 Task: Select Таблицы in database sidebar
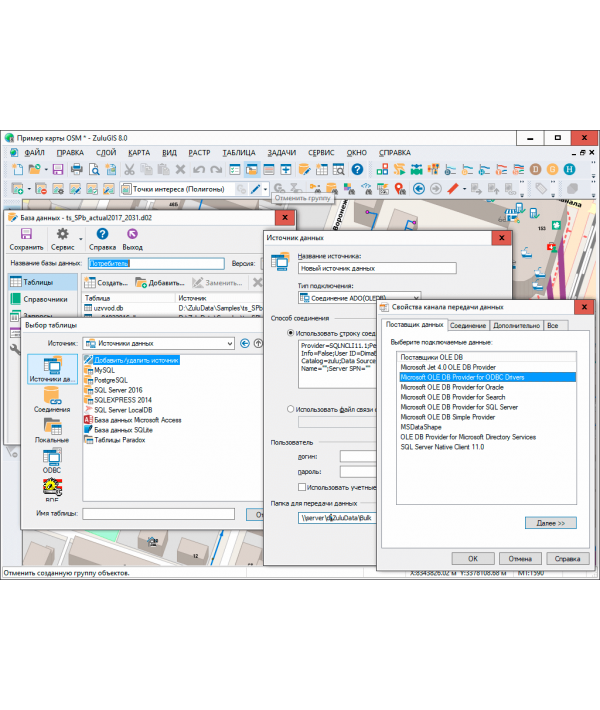[43, 282]
